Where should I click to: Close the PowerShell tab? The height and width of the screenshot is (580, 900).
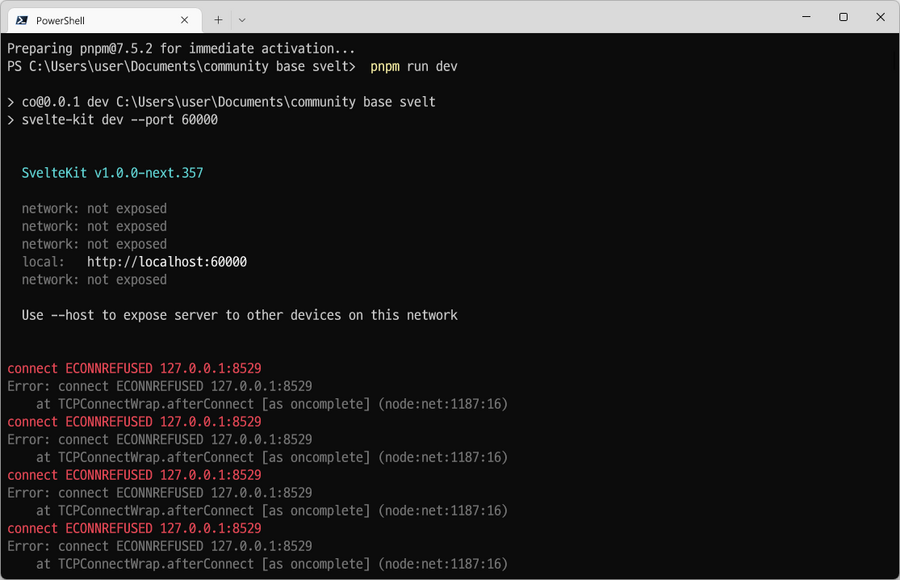(x=184, y=20)
